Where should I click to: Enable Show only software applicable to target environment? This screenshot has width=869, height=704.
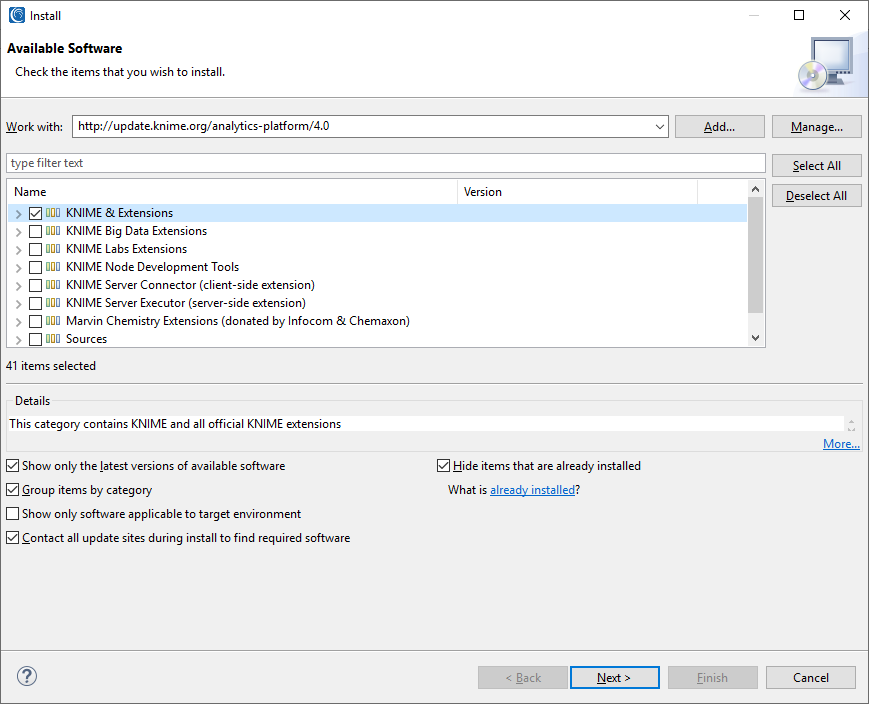point(13,514)
